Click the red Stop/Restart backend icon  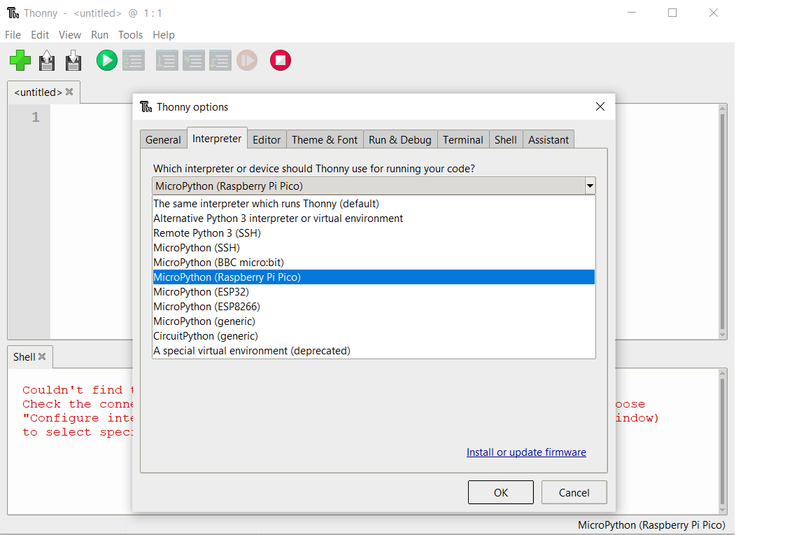pos(280,60)
